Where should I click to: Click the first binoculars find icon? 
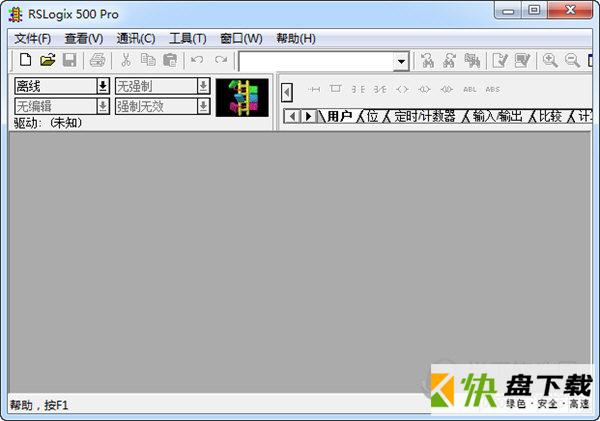coord(427,60)
